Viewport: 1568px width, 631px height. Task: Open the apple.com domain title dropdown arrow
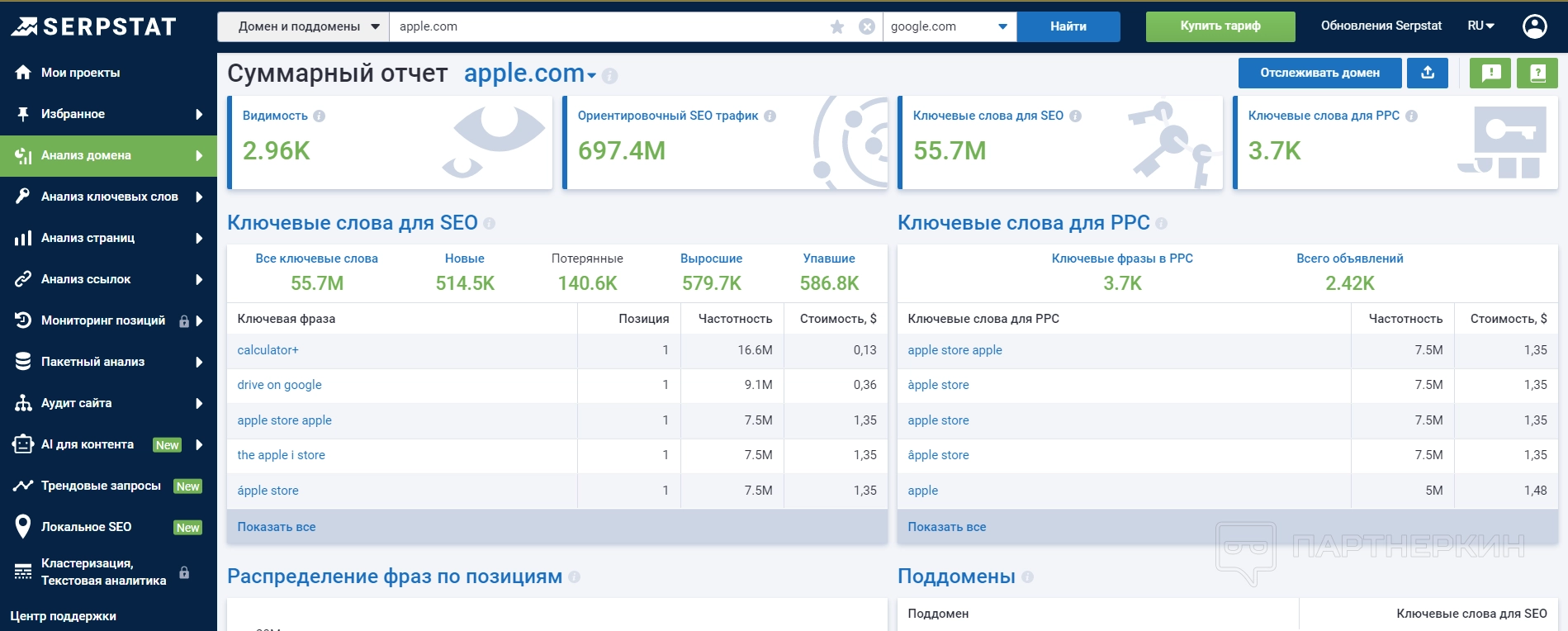591,76
